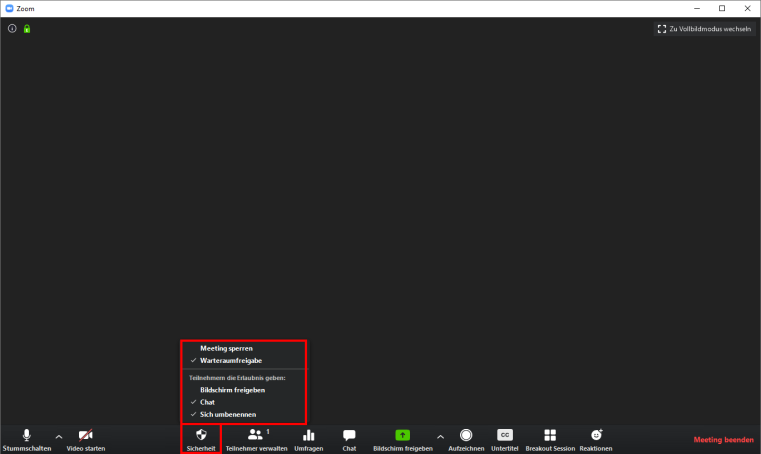Start recording with Aufzeichnen

466,440
